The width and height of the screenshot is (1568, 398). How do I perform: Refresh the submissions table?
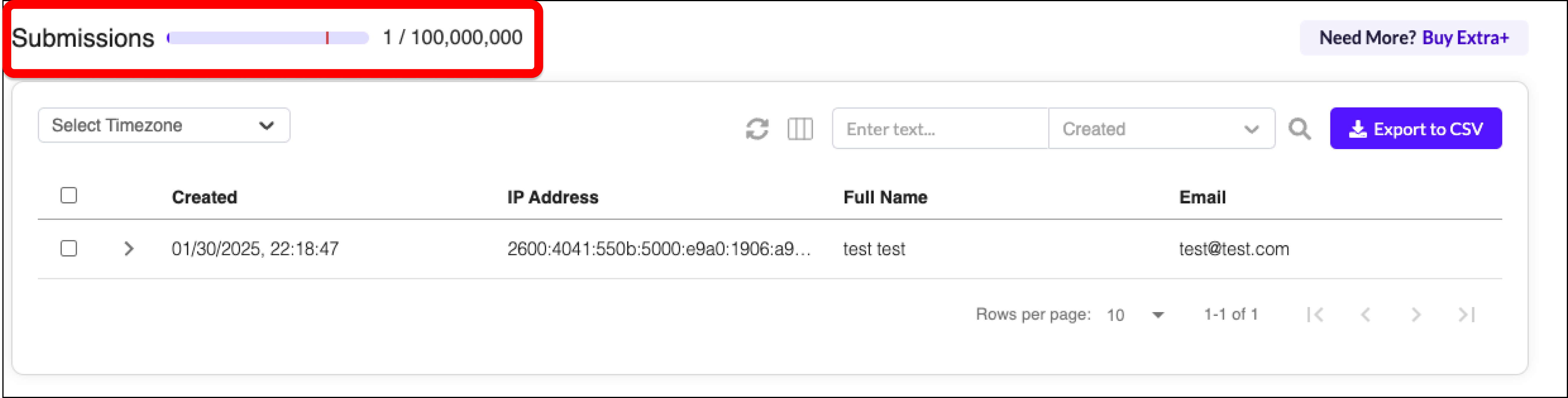(757, 129)
